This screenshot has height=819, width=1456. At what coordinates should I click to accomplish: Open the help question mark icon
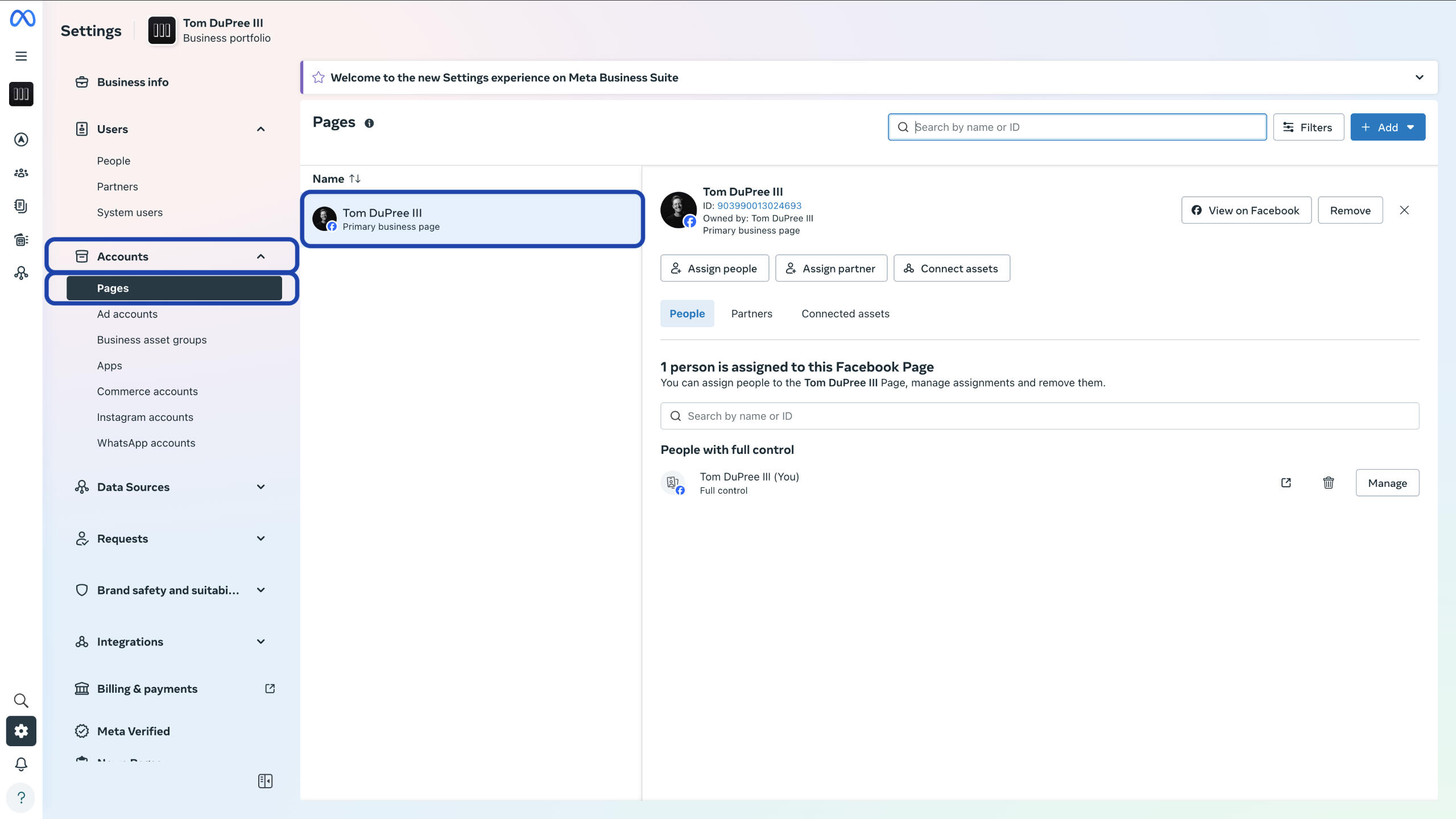(x=21, y=797)
